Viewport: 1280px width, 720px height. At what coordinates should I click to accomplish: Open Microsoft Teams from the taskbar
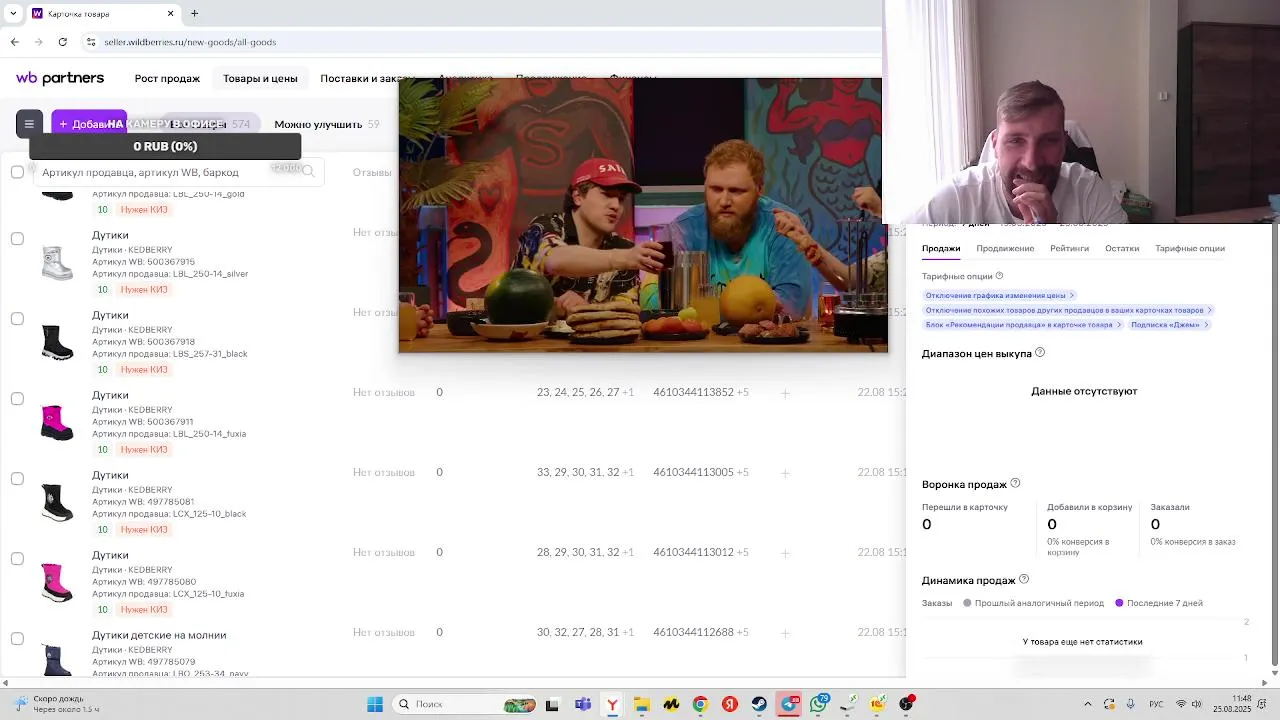click(x=583, y=704)
